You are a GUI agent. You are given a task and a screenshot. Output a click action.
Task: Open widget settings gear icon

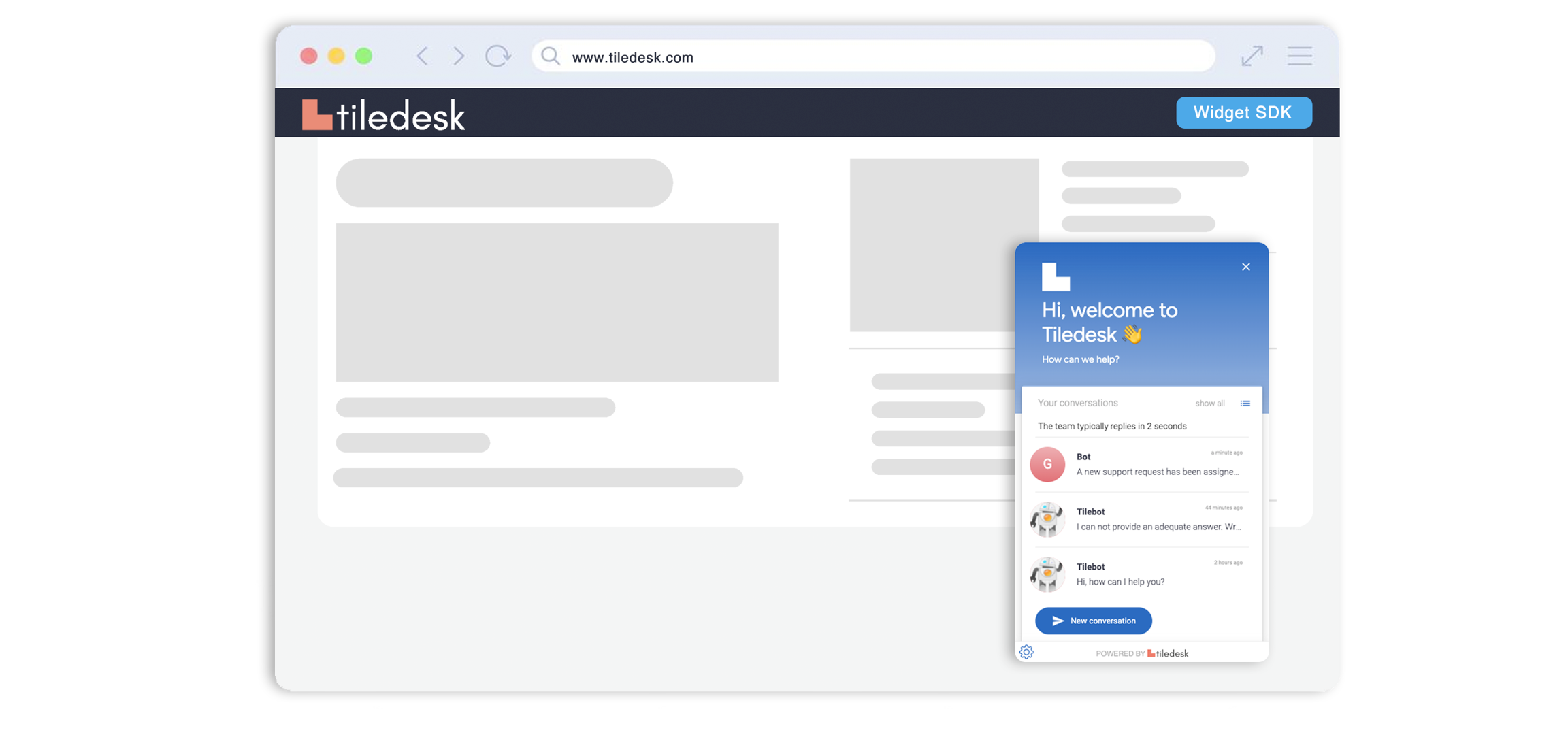pos(1026,652)
